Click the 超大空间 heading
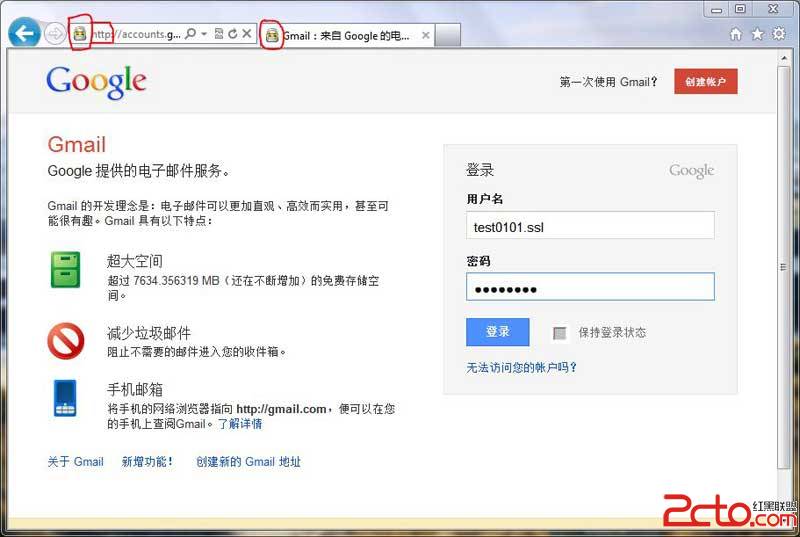Viewport: 800px width, 537px height. pos(135,261)
